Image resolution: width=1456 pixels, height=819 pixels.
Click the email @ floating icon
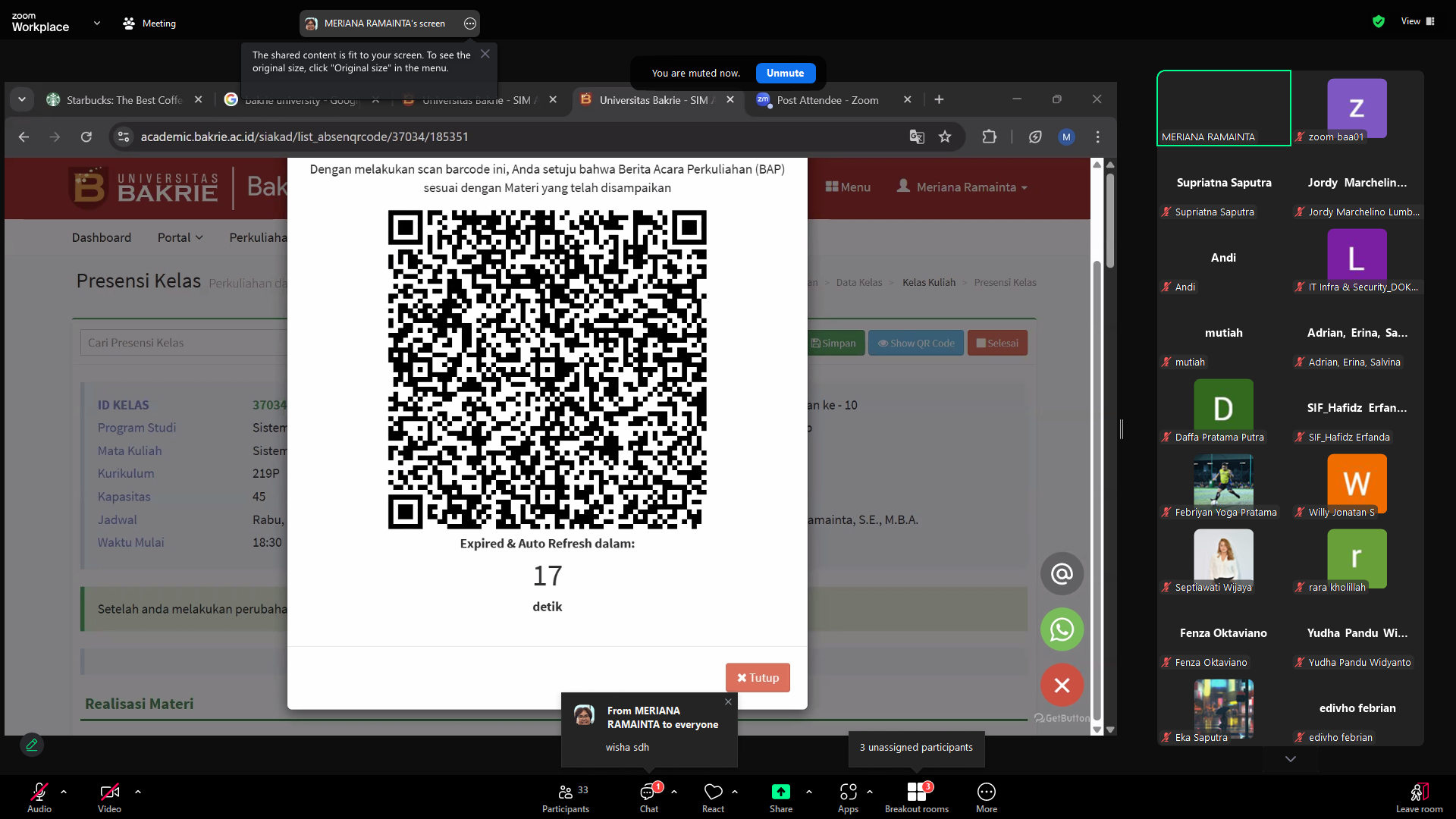click(1062, 573)
